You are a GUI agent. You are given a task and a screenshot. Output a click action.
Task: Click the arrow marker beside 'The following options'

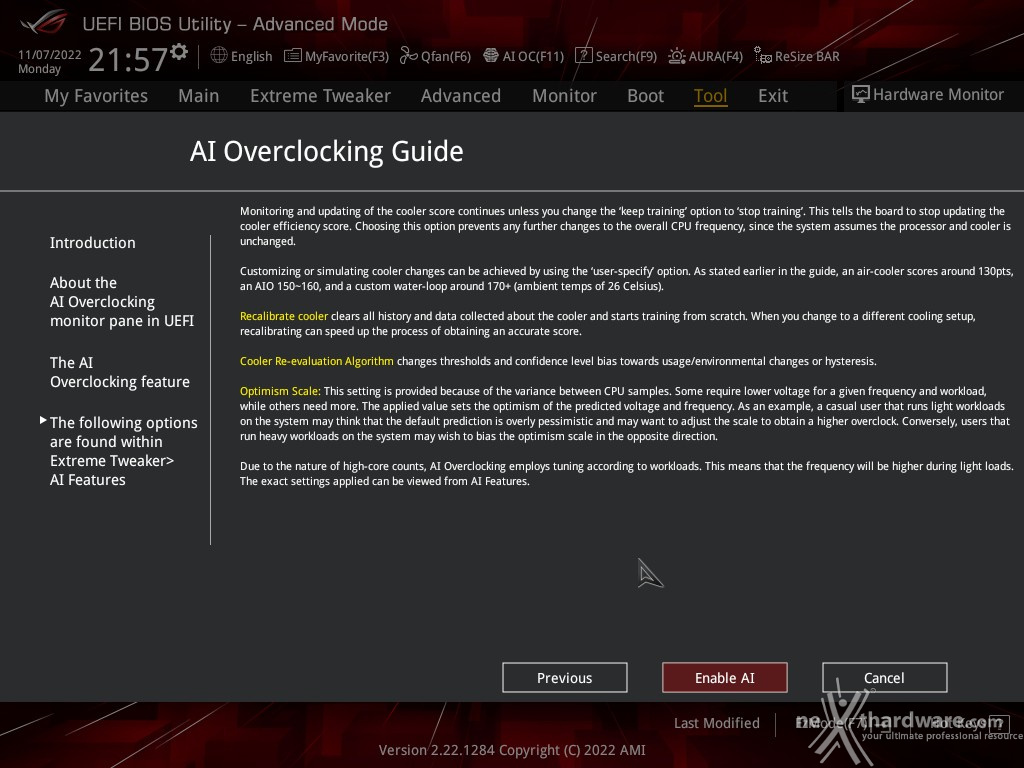click(x=43, y=421)
